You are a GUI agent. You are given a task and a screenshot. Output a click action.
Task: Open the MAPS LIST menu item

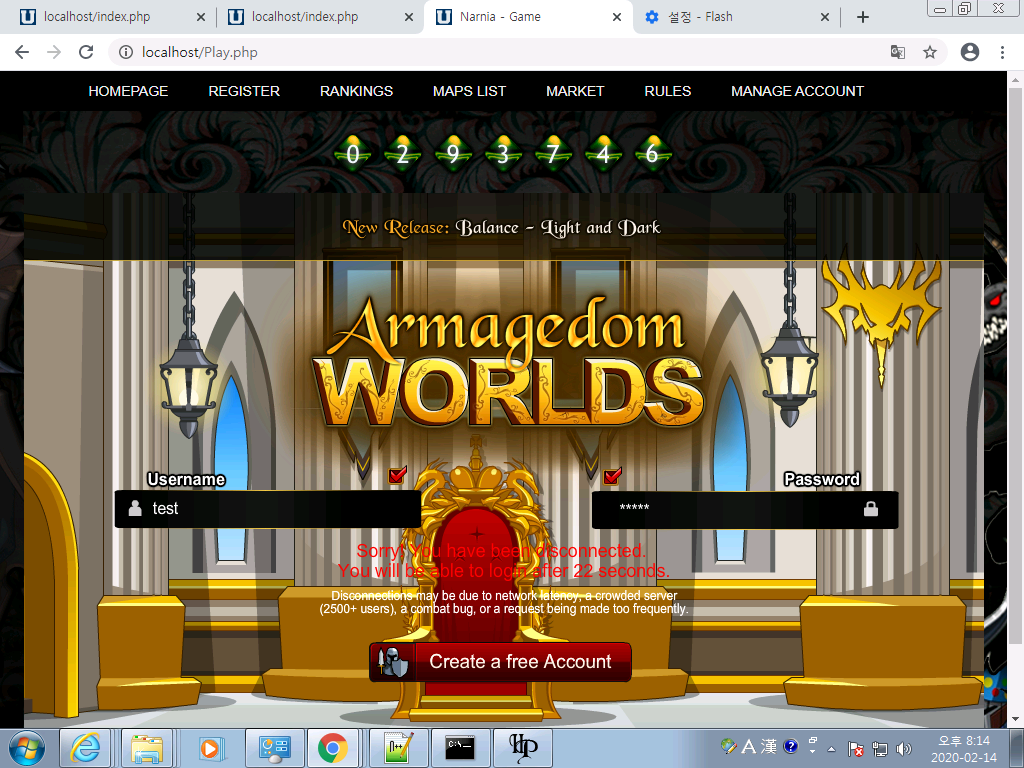(x=469, y=91)
